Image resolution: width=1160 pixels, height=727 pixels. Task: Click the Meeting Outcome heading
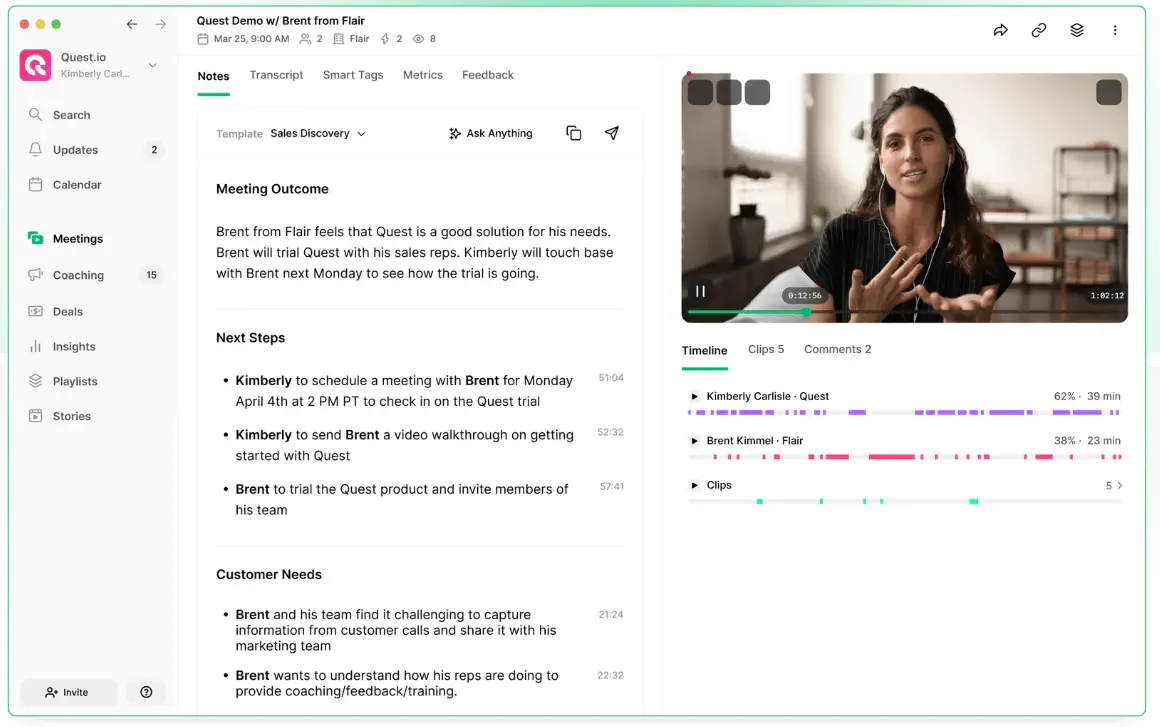pos(272,189)
